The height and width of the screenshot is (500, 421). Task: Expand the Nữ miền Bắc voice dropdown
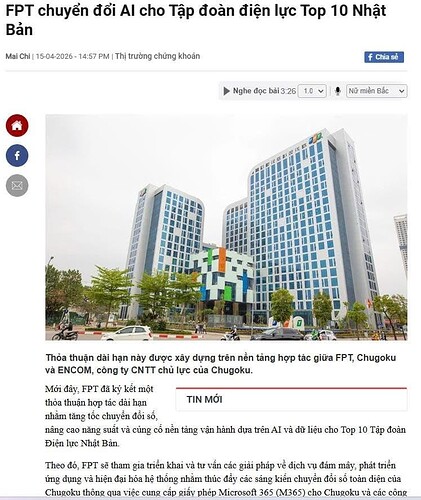point(377,91)
